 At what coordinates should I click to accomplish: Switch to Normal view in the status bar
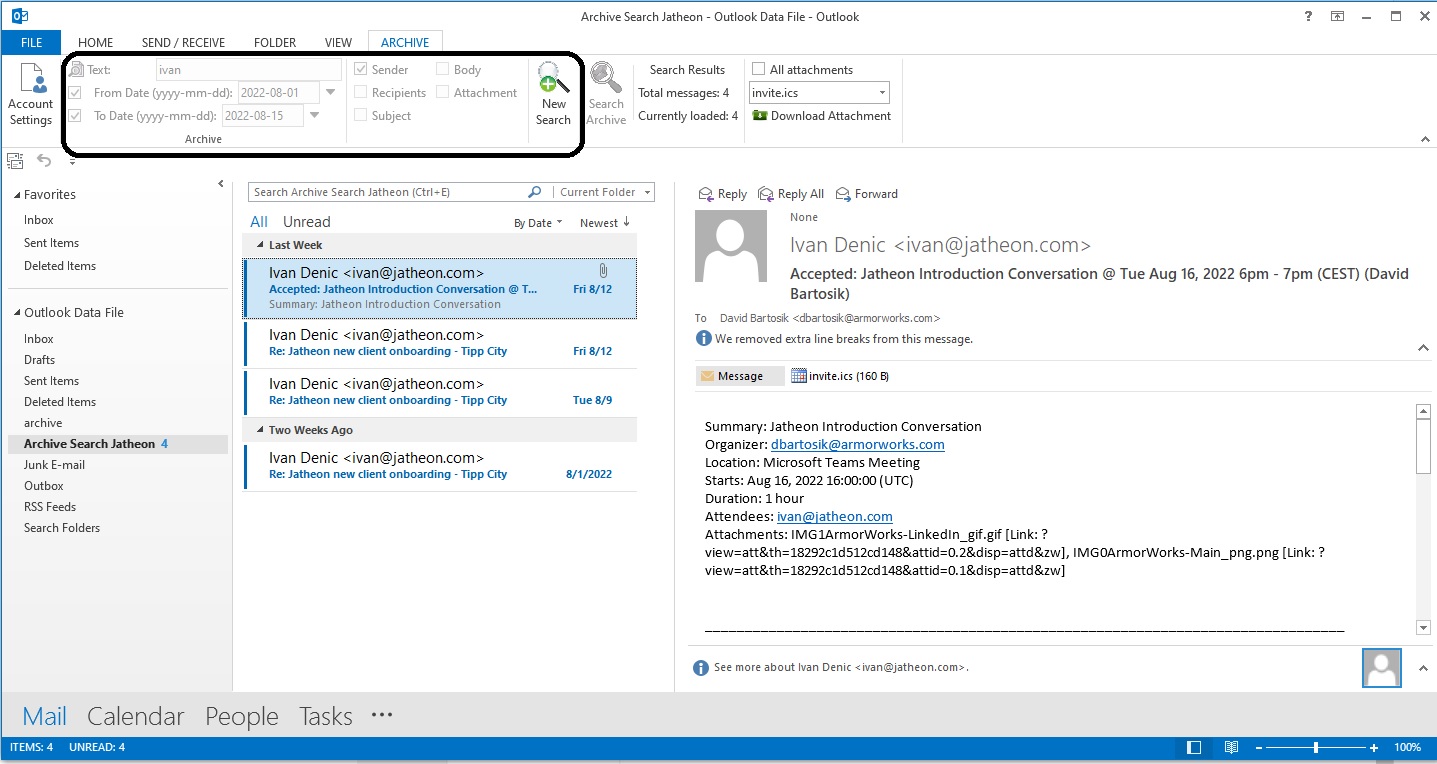coord(1194,748)
